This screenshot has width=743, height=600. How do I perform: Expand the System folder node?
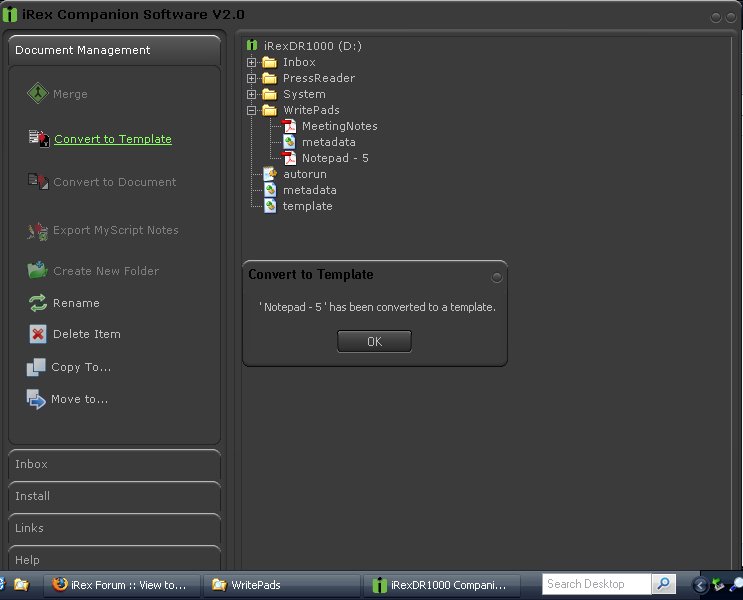coord(252,94)
